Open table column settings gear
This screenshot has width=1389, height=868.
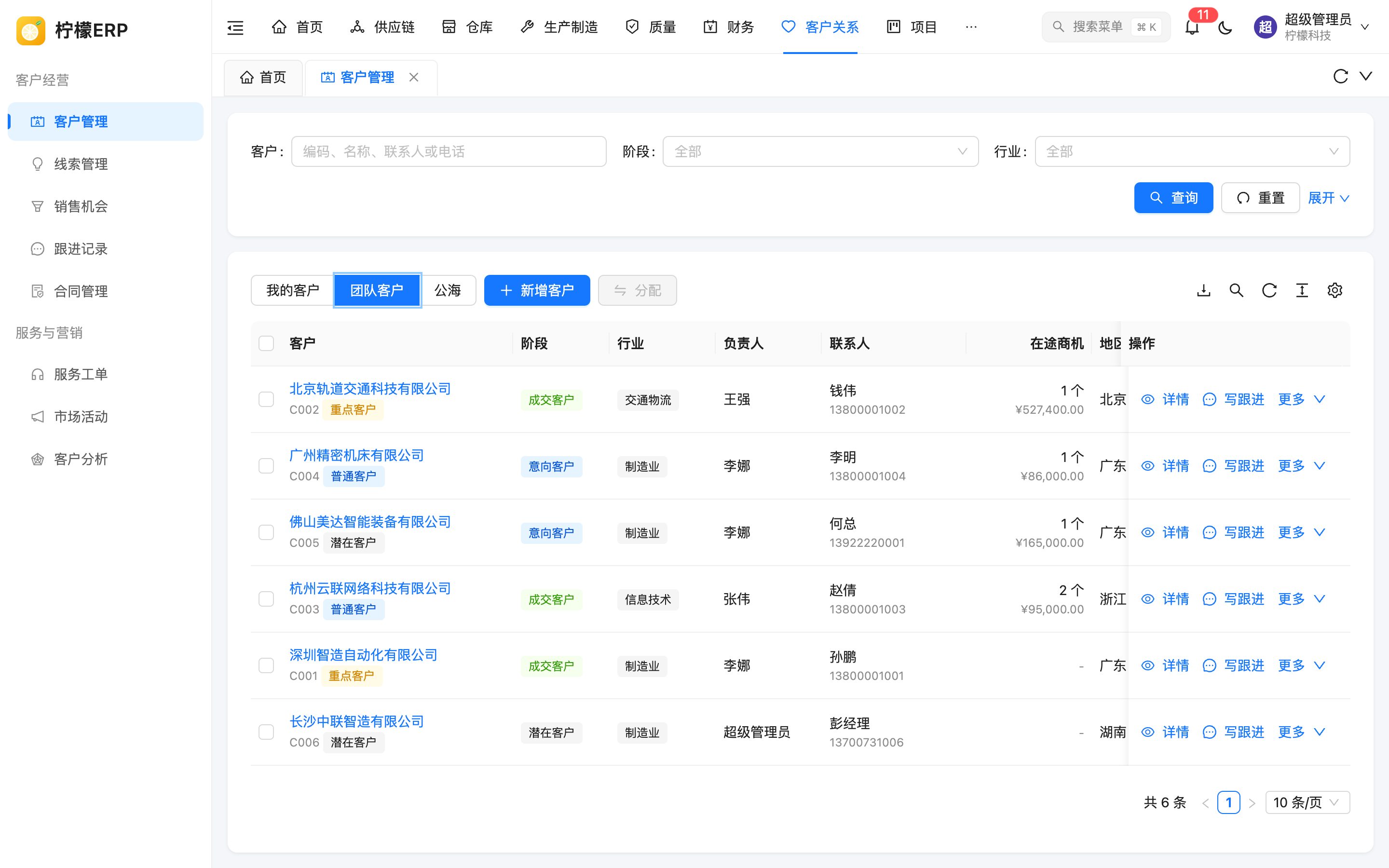point(1335,290)
